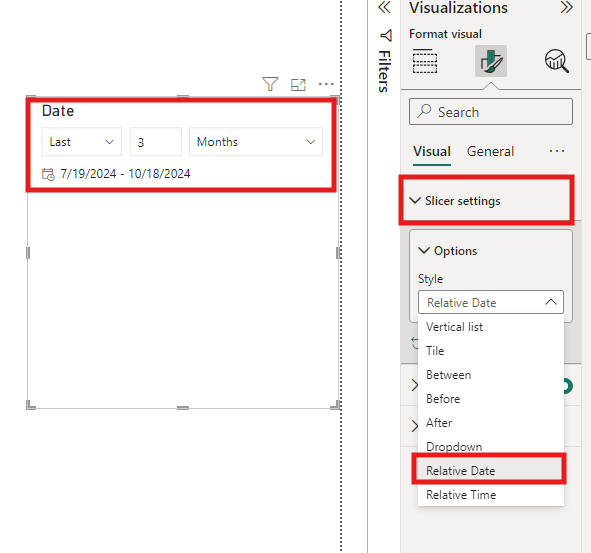Click the Filters pane vertical label

coord(384,71)
